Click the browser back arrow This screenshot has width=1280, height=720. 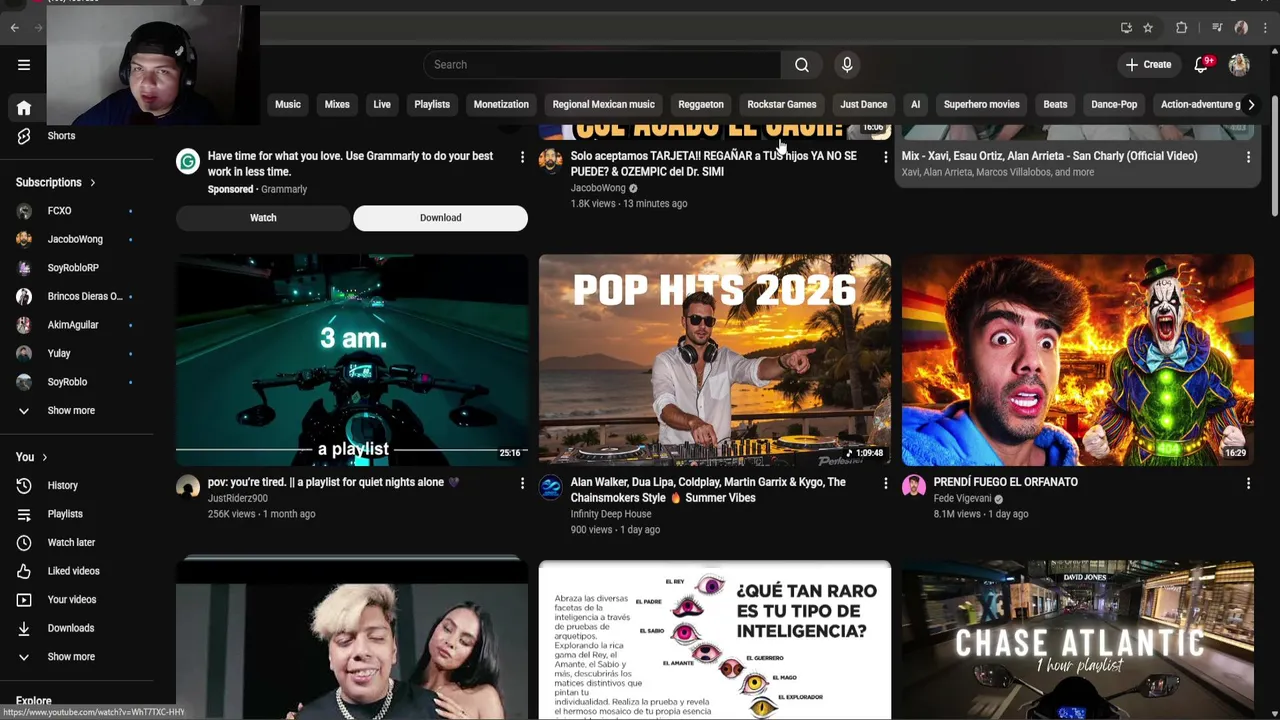point(15,28)
